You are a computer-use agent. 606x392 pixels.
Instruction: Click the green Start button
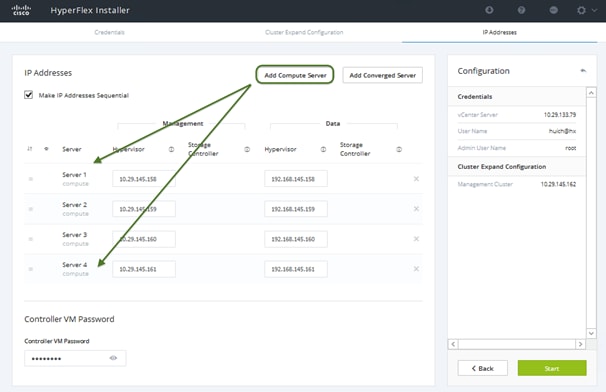click(x=552, y=368)
